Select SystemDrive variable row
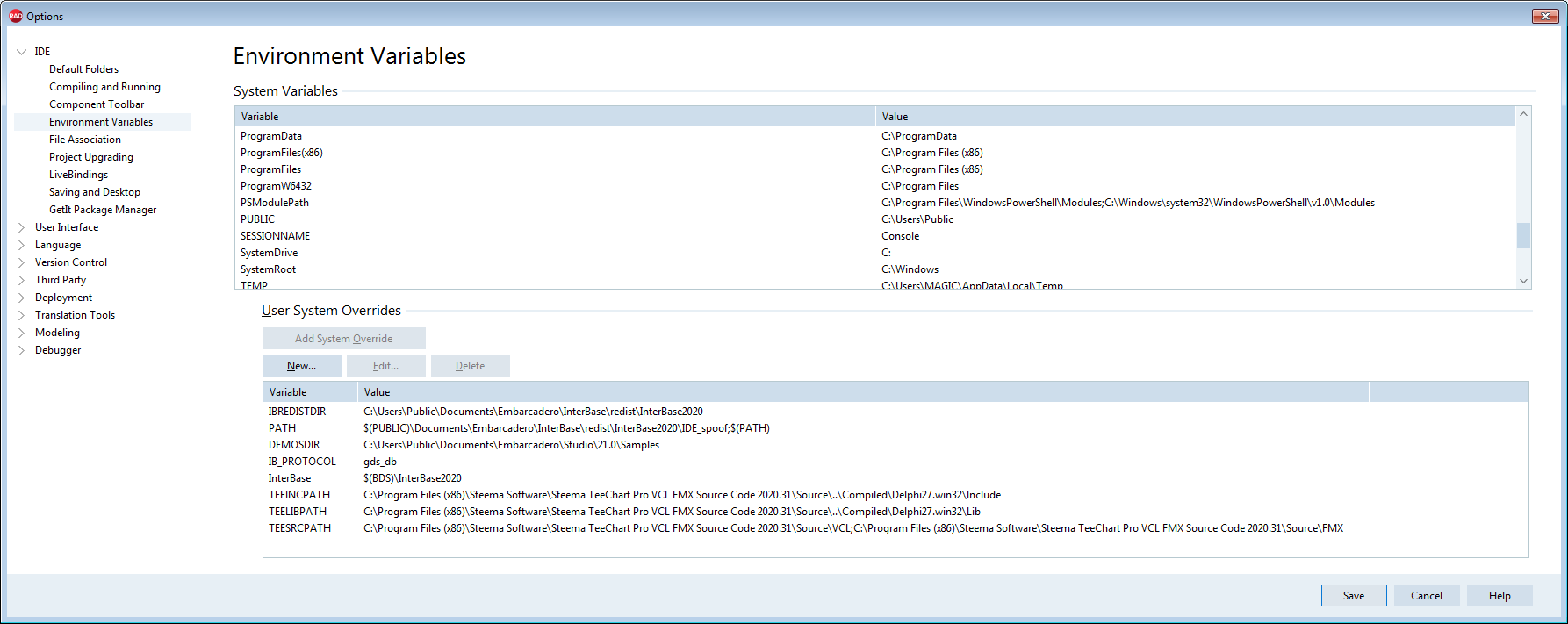The width and height of the screenshot is (1568, 624). (x=875, y=253)
